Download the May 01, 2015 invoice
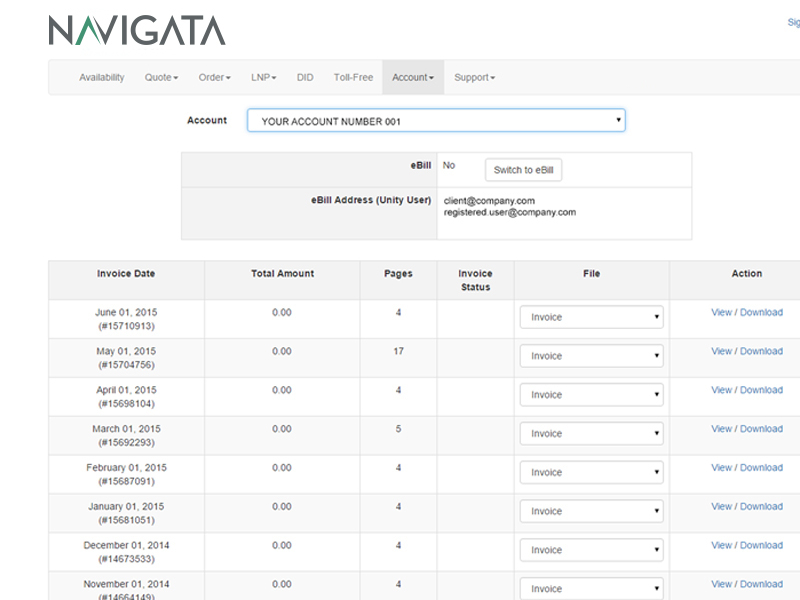Viewport: 800px width, 600px height. (761, 351)
